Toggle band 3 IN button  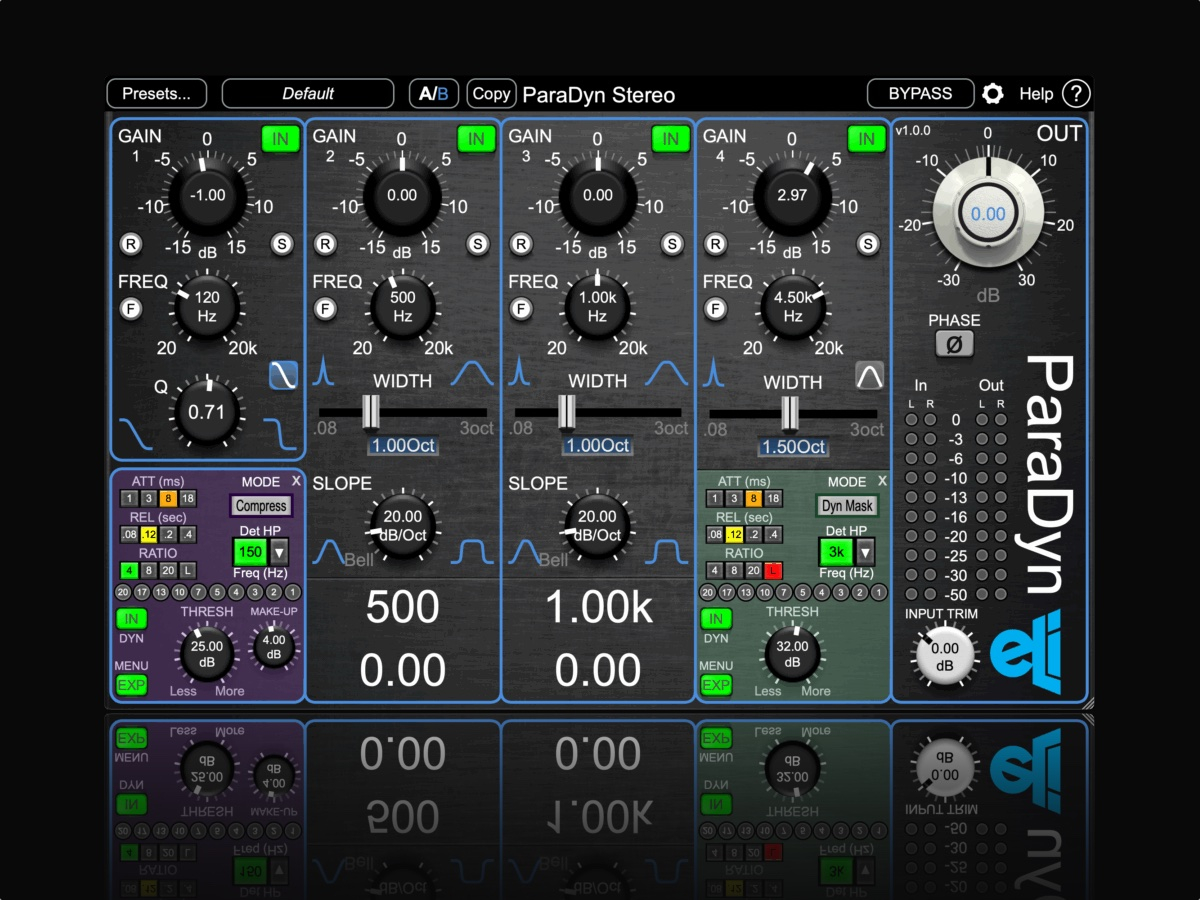click(x=671, y=139)
